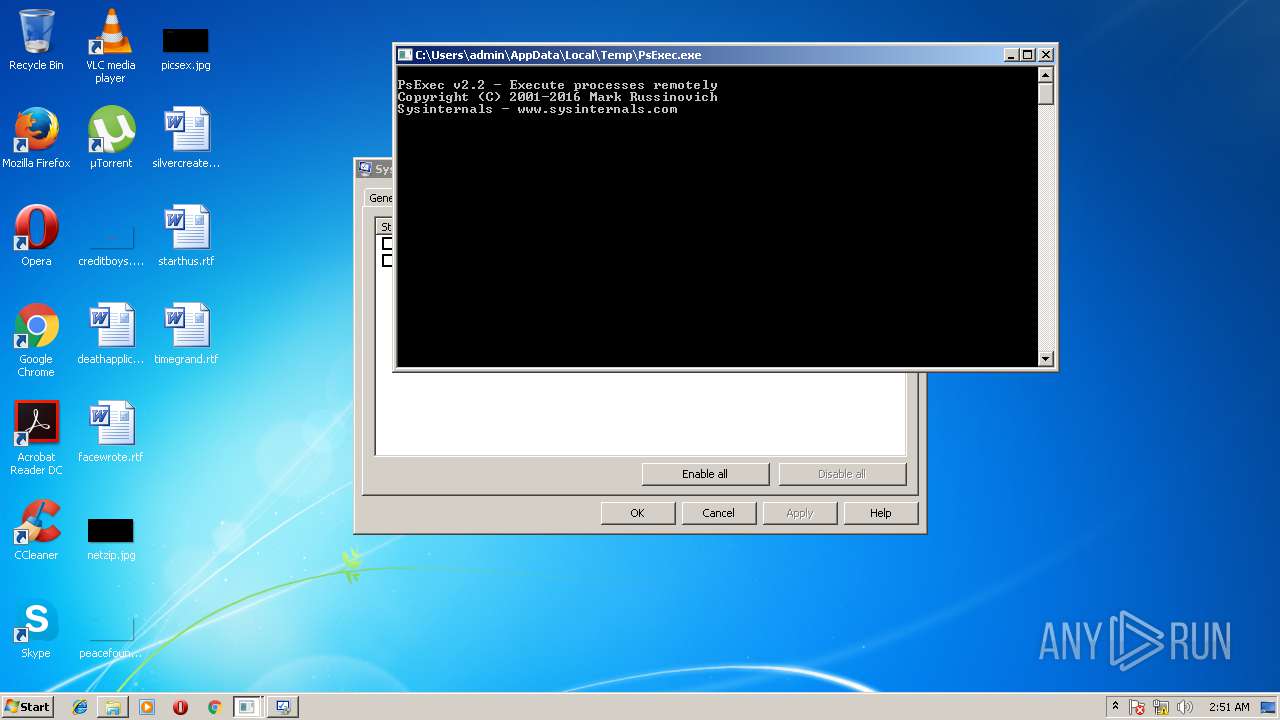Open Windows Media Player taskbar icon
Screen dimensions: 1280x720
[147, 707]
